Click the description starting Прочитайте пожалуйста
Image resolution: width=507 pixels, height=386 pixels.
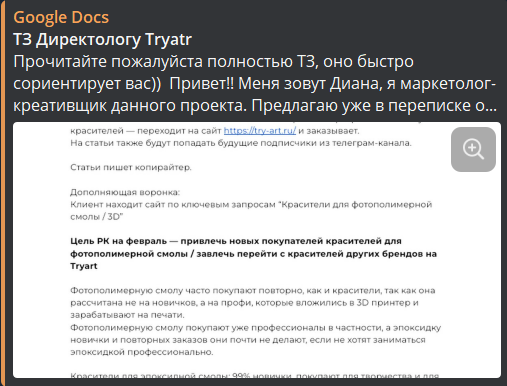[255, 83]
